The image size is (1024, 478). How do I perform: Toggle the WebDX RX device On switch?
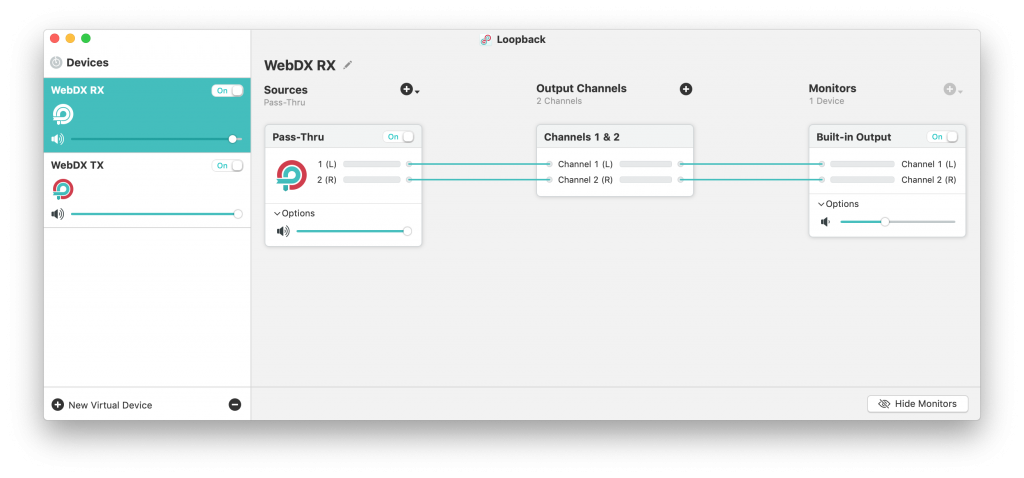point(227,91)
